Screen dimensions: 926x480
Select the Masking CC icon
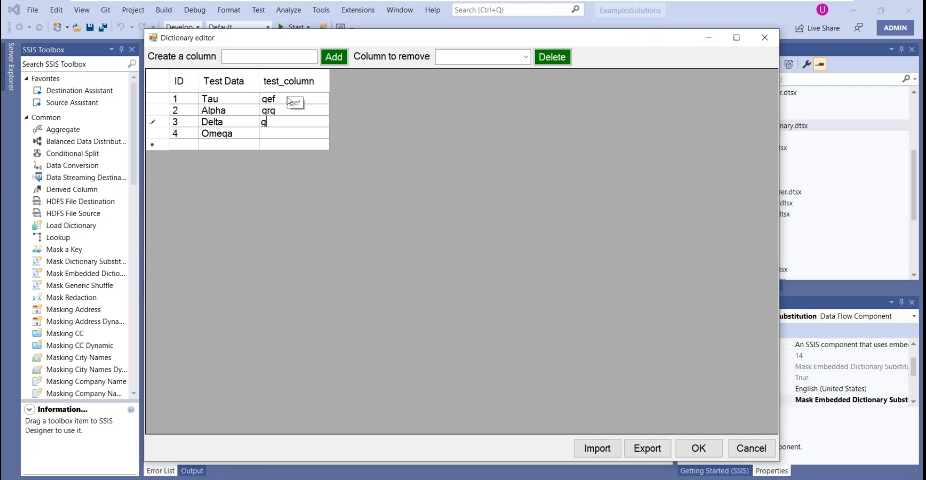37,333
